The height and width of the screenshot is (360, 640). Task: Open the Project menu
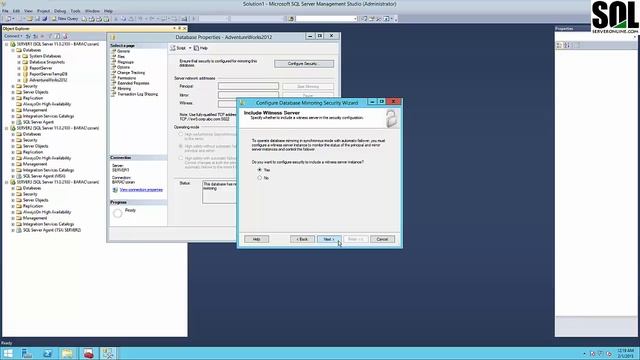(x=43, y=11)
